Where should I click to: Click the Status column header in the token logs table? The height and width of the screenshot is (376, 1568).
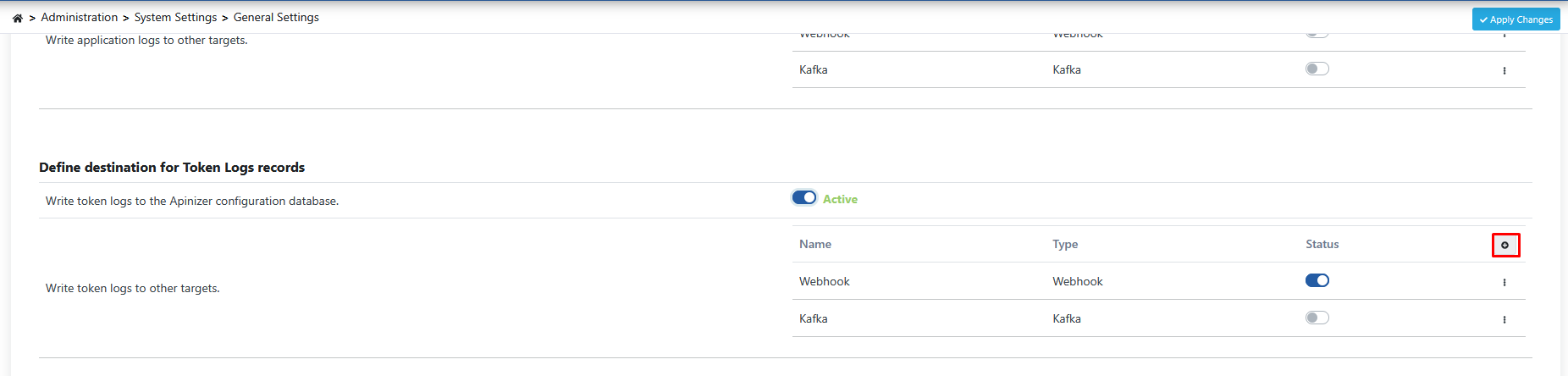pyautogui.click(x=1322, y=245)
